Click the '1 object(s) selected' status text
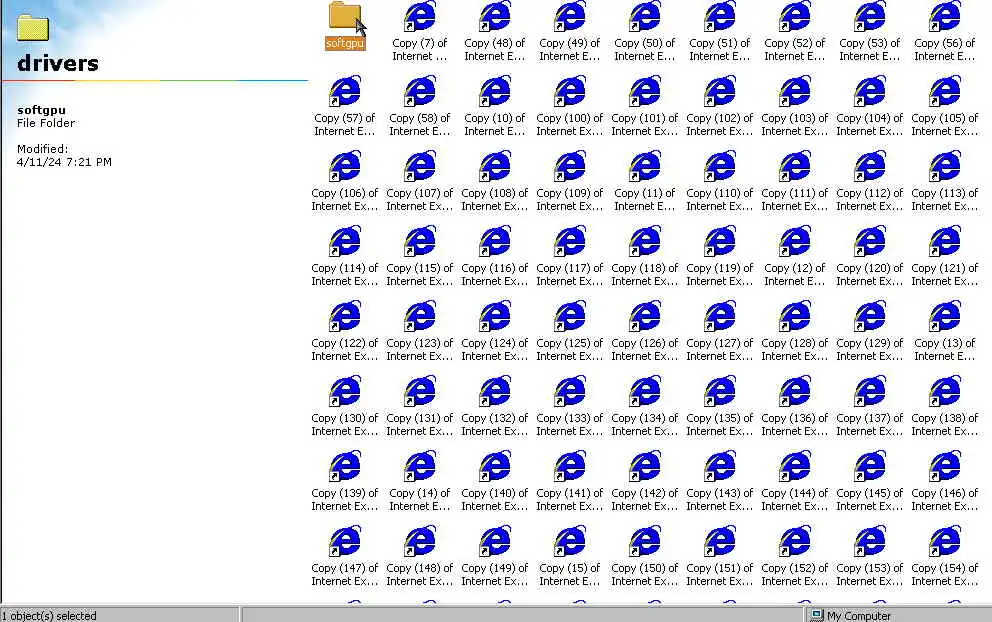992x622 pixels. pos(49,616)
